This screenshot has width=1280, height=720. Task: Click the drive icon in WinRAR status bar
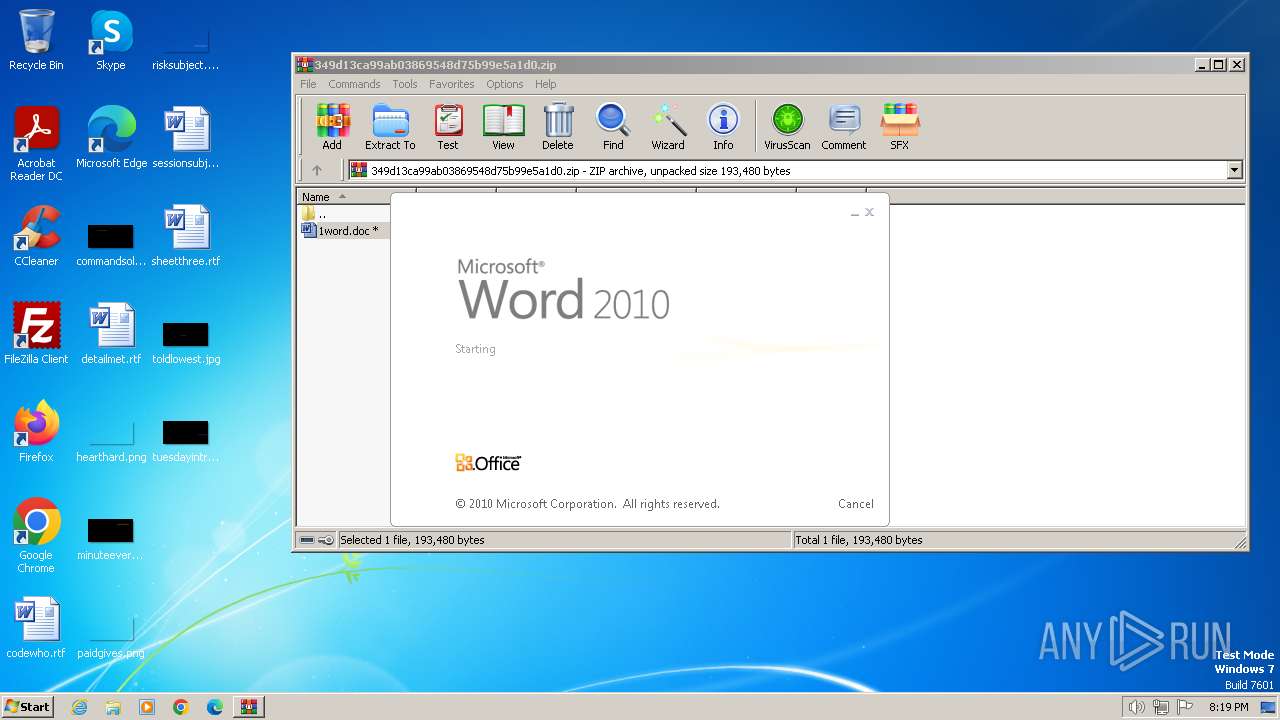click(307, 540)
